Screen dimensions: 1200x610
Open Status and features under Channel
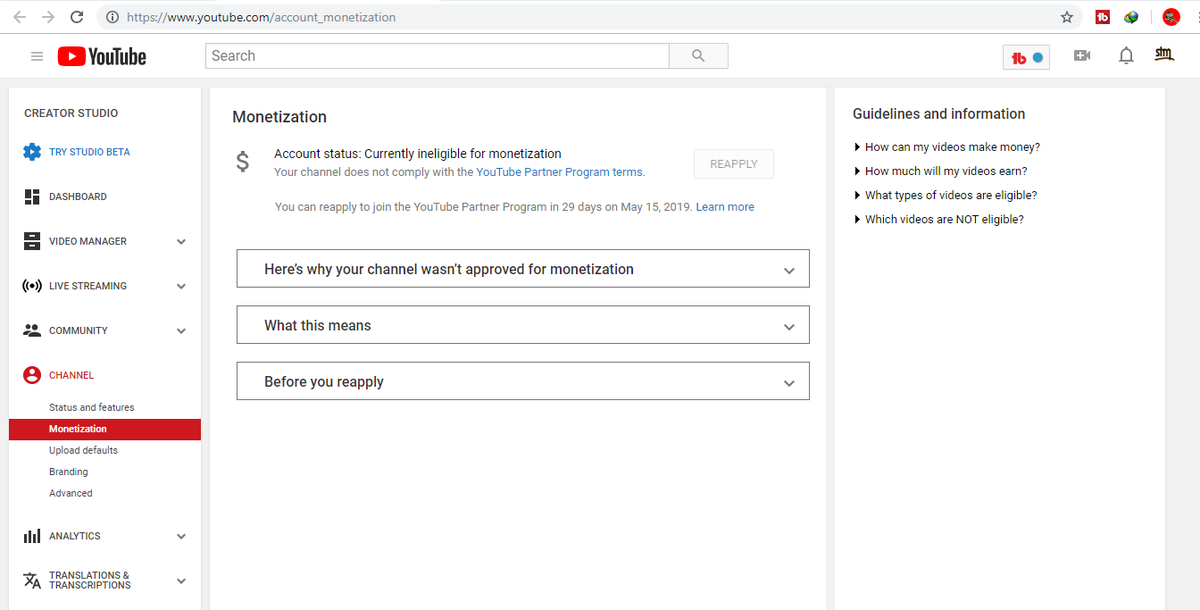click(x=91, y=408)
